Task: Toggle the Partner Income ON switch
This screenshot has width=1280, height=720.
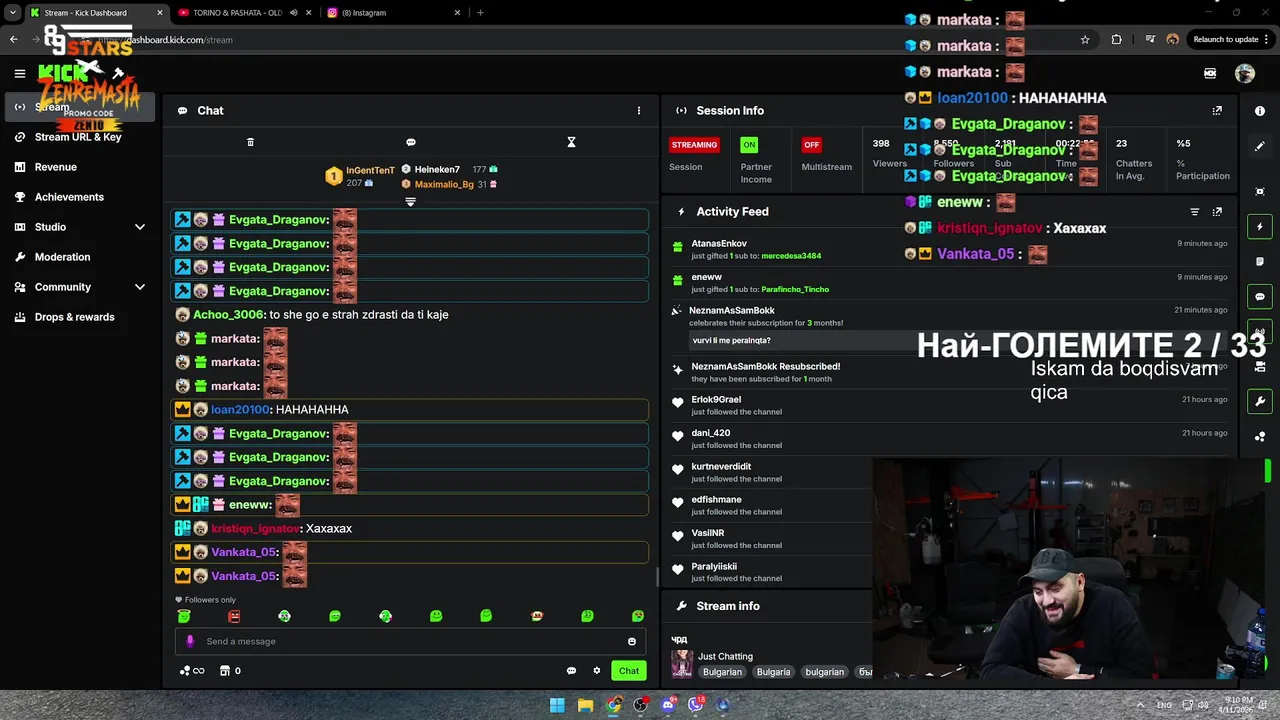Action: (749, 145)
